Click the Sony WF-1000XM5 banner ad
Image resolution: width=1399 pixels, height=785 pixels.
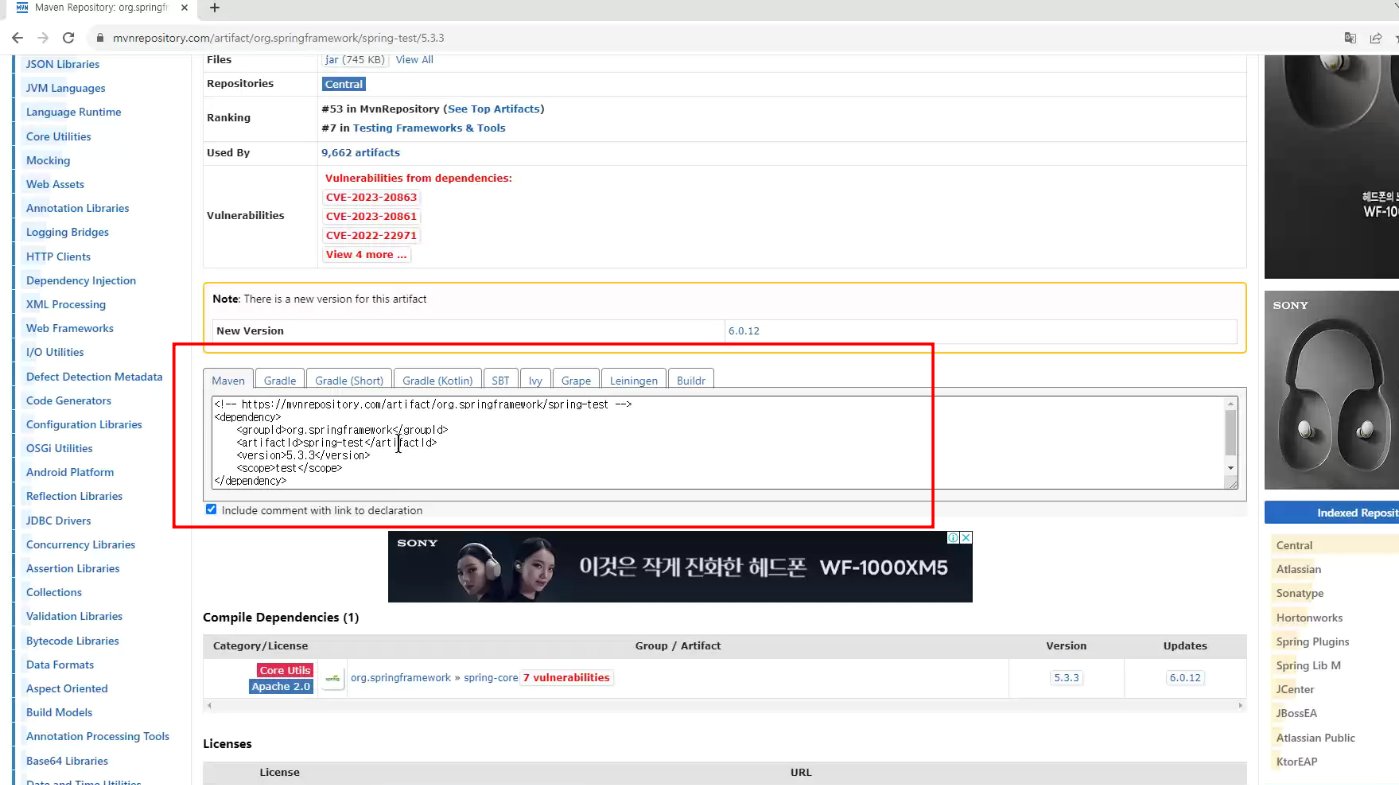click(680, 567)
